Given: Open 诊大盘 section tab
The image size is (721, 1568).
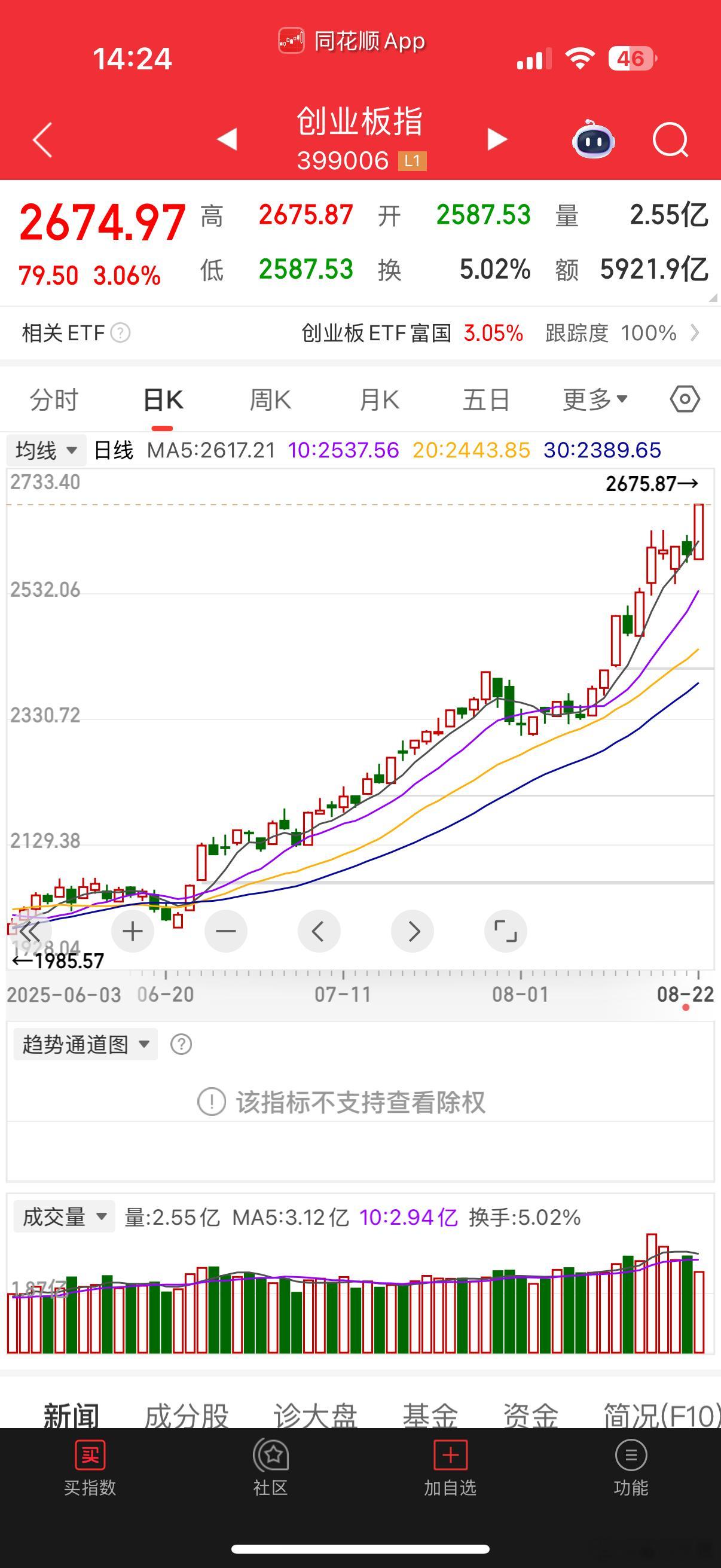Looking at the screenshot, I should tap(314, 1416).
